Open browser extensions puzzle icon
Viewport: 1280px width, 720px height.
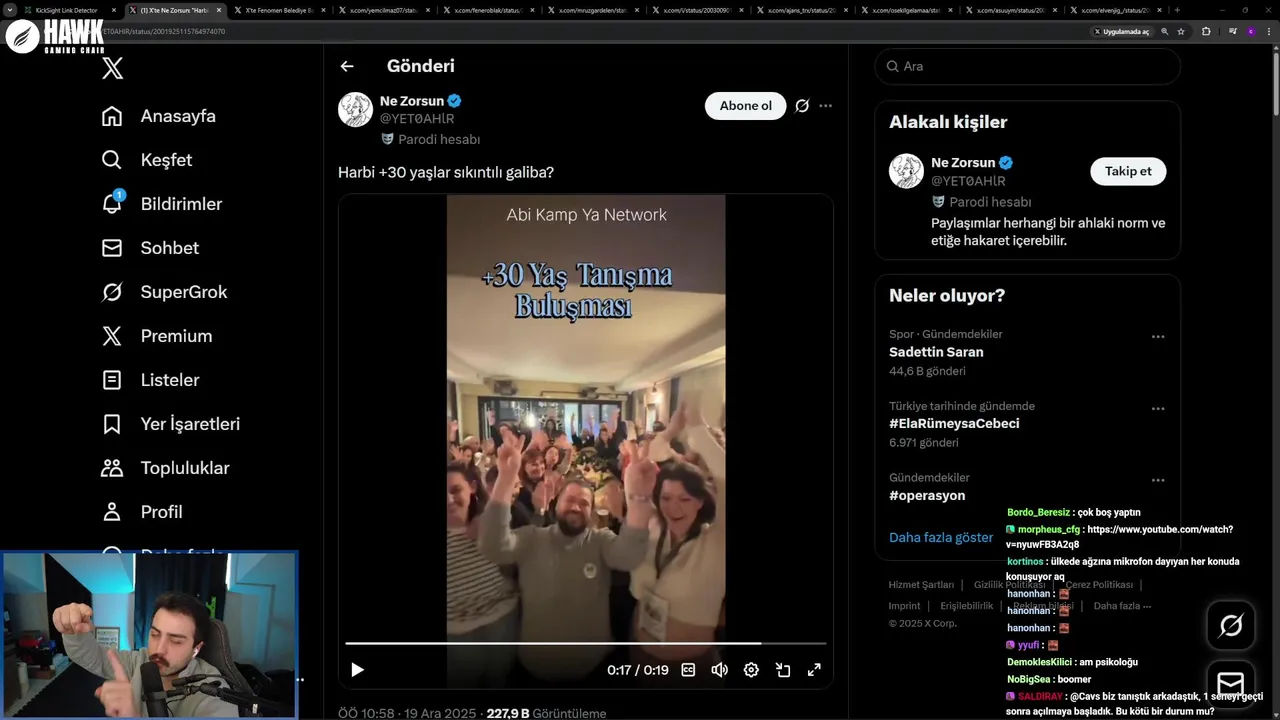(1206, 32)
